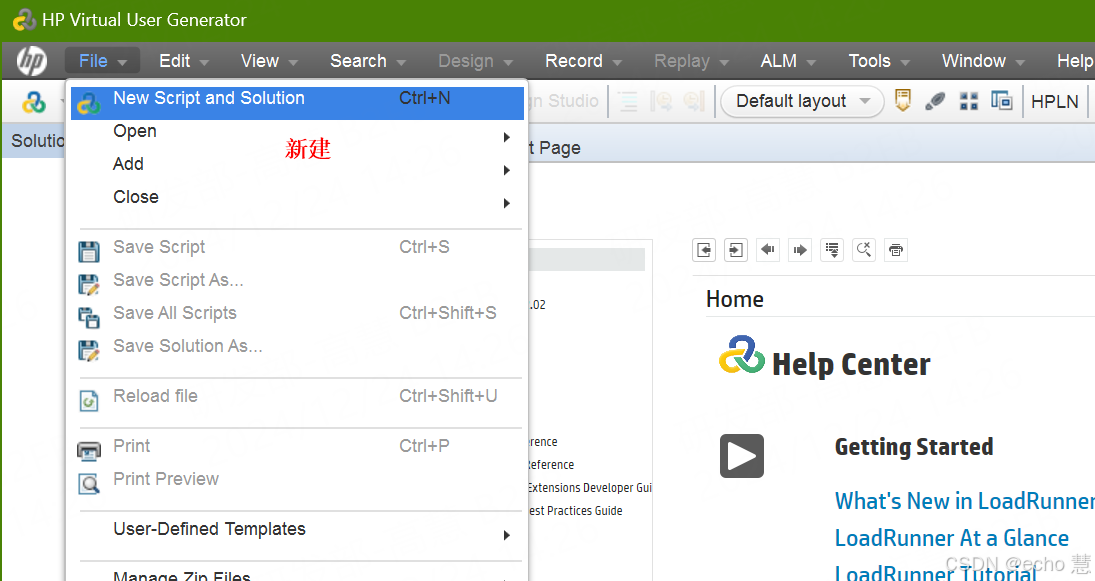Click the Home heading in help viewer
Screen dimensions: 1095x581
(x=734, y=300)
